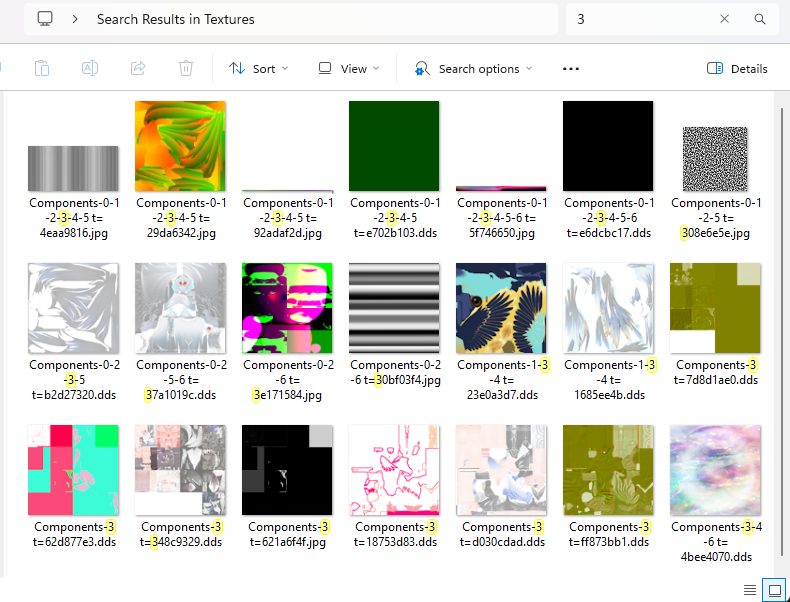Click the This PC monitor icon in address bar
This screenshot has width=790, height=602.
point(45,19)
